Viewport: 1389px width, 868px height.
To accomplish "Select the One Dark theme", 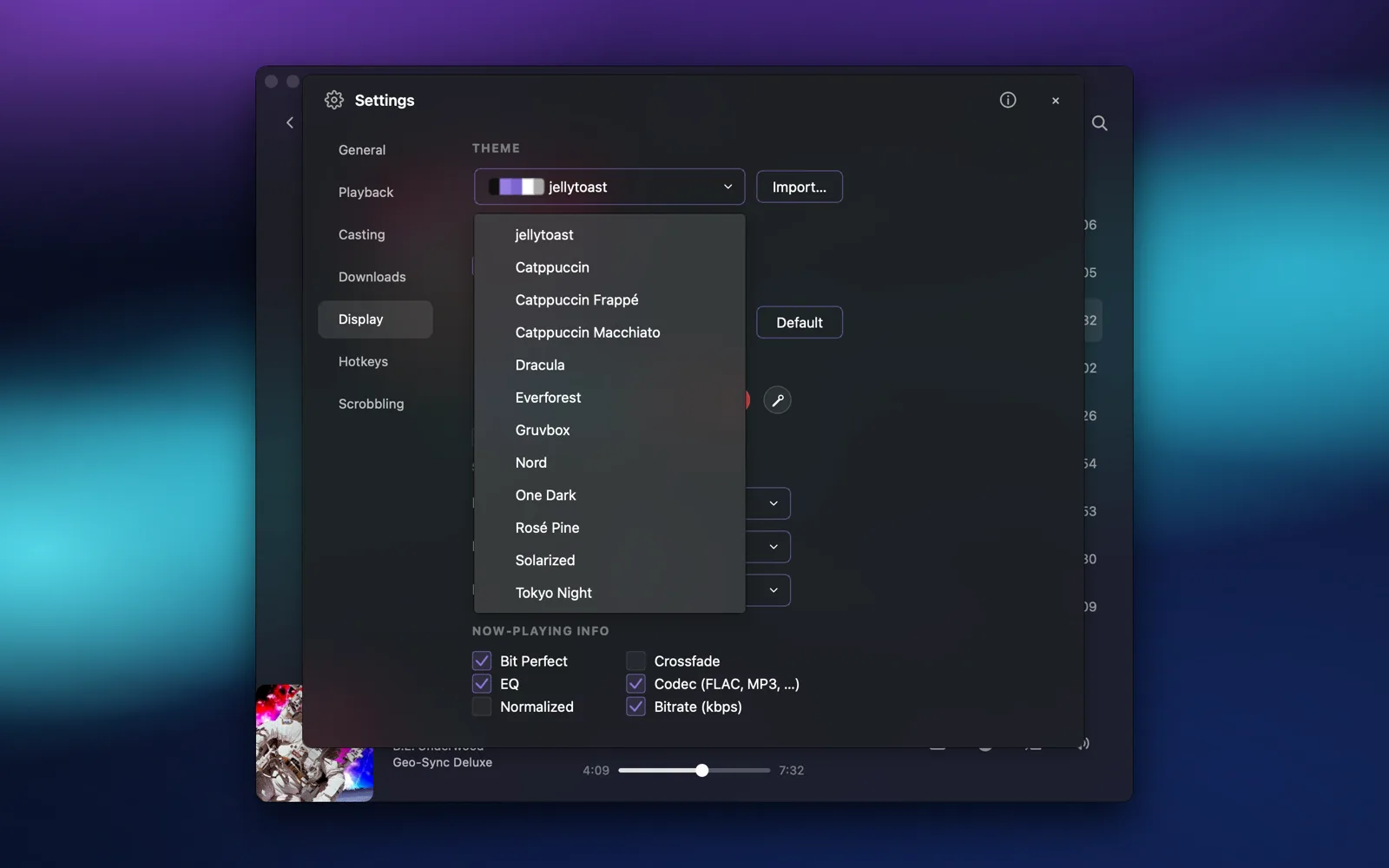I will click(x=609, y=496).
